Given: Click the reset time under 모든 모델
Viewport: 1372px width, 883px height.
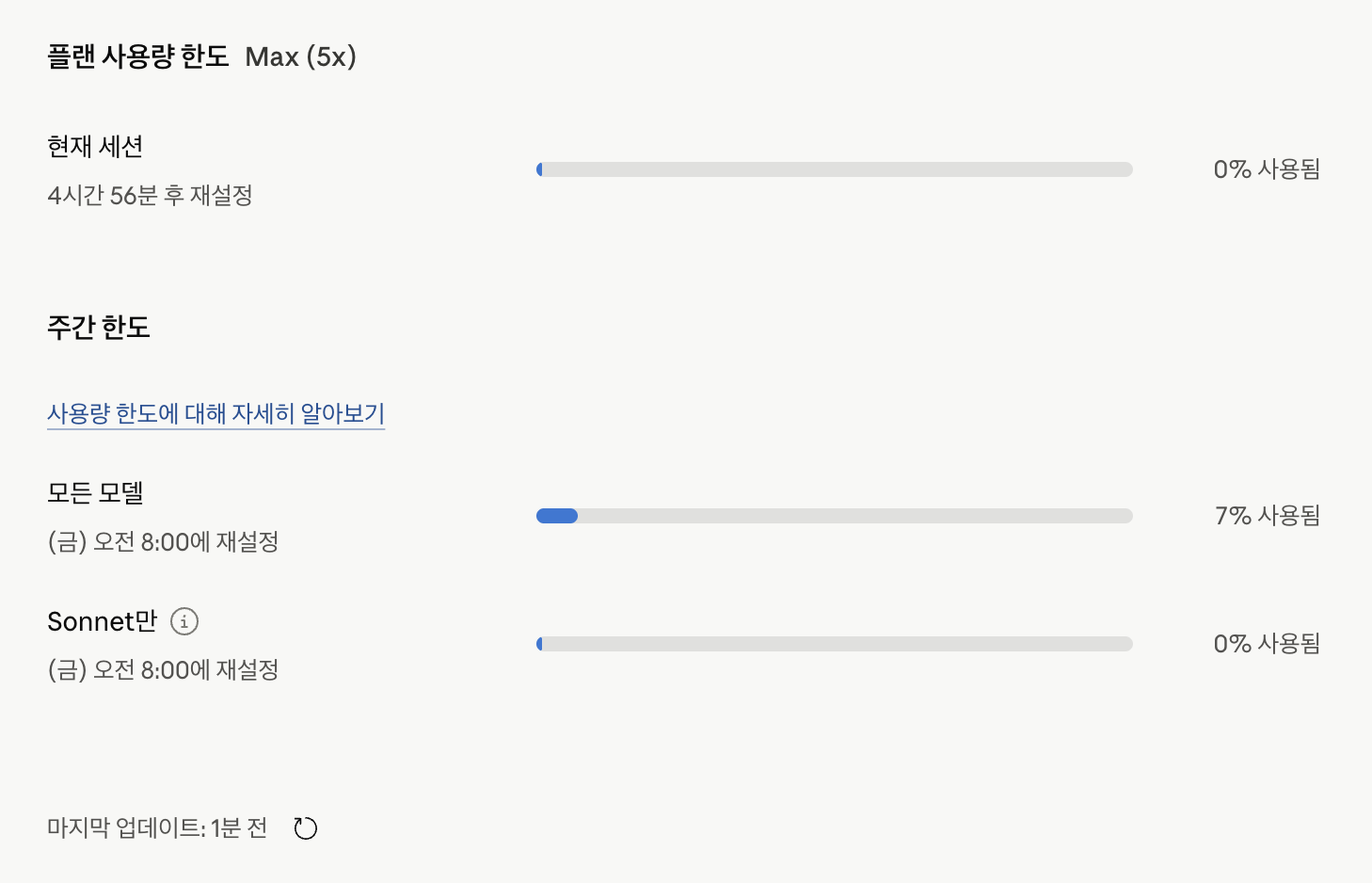Looking at the screenshot, I should [x=164, y=542].
